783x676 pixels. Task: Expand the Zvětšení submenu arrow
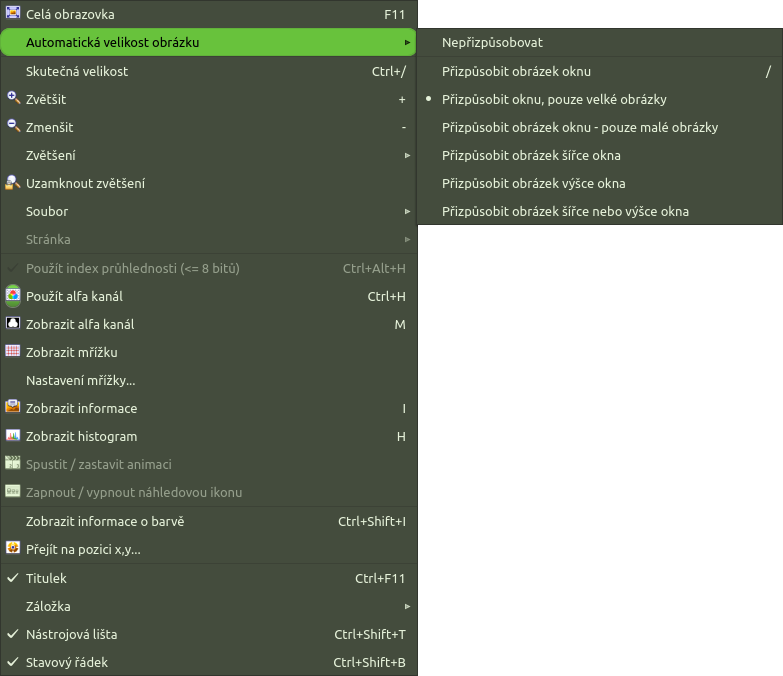[407, 155]
